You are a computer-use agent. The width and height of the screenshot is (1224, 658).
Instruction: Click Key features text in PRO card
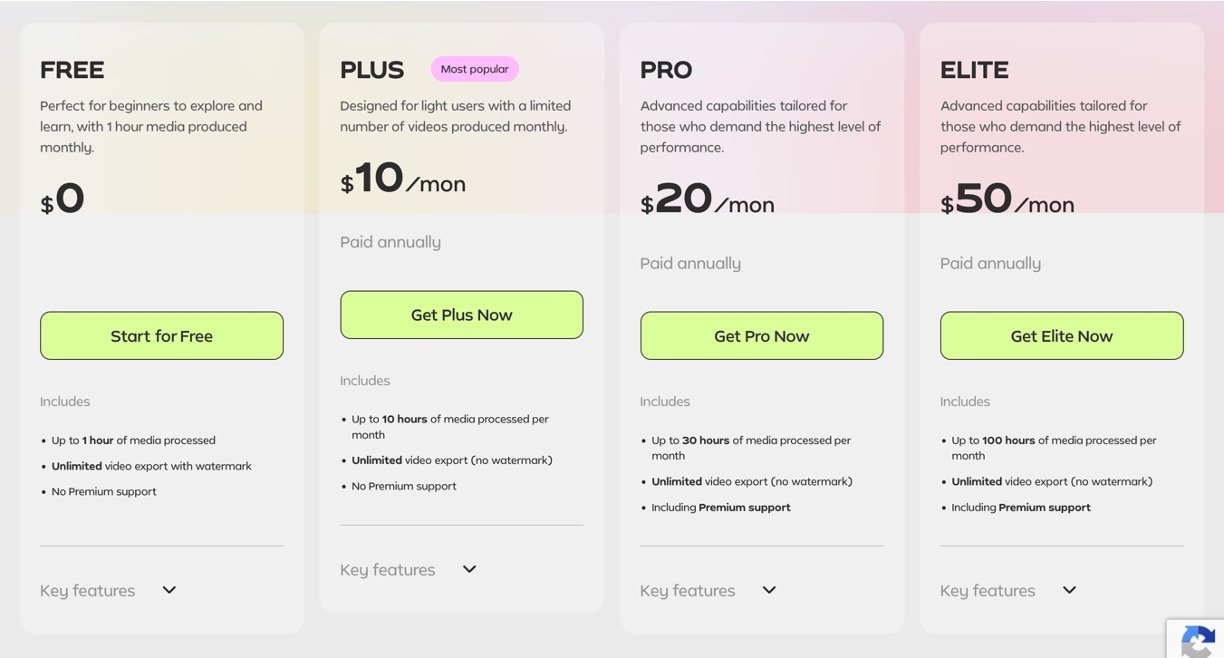tap(688, 591)
